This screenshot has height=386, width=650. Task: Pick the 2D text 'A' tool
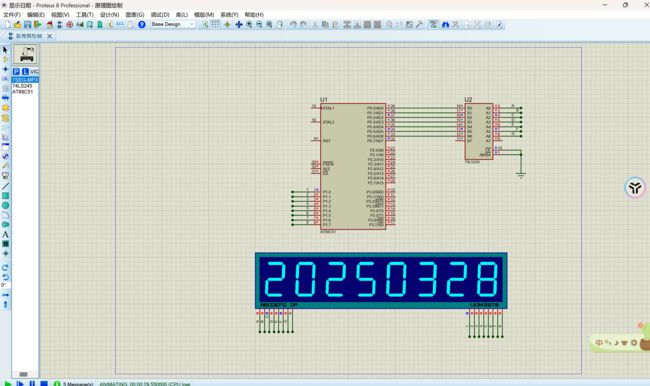coord(5,234)
